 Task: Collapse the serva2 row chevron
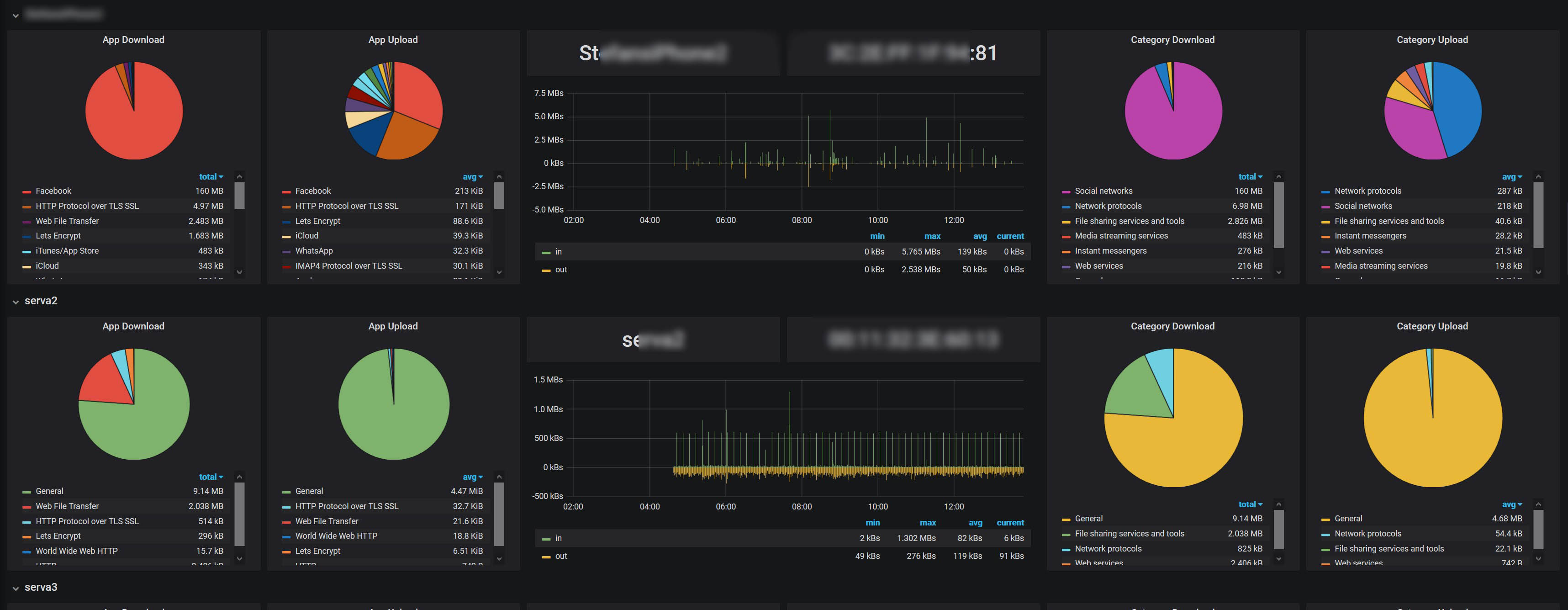pyautogui.click(x=16, y=302)
